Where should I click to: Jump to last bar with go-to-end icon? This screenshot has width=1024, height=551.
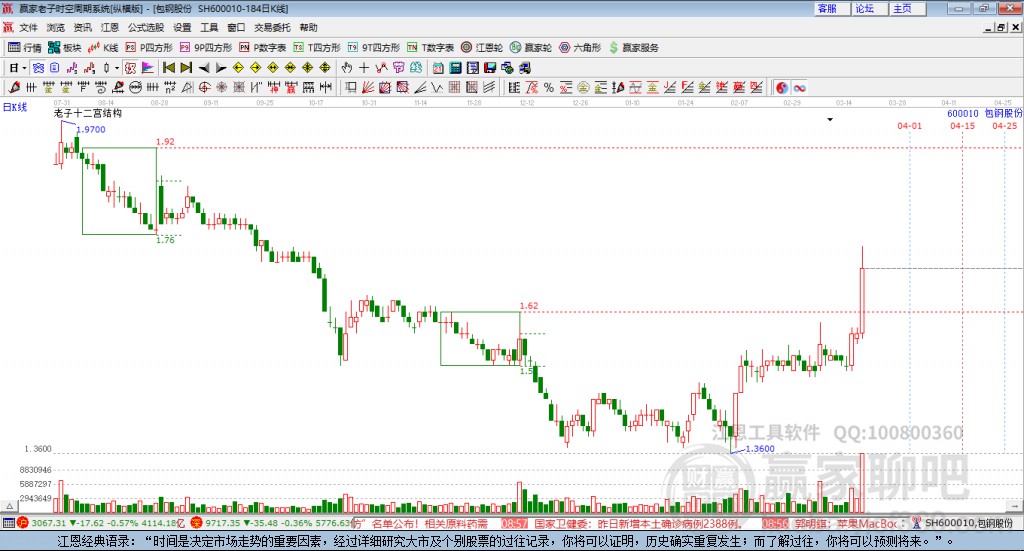tap(186, 68)
